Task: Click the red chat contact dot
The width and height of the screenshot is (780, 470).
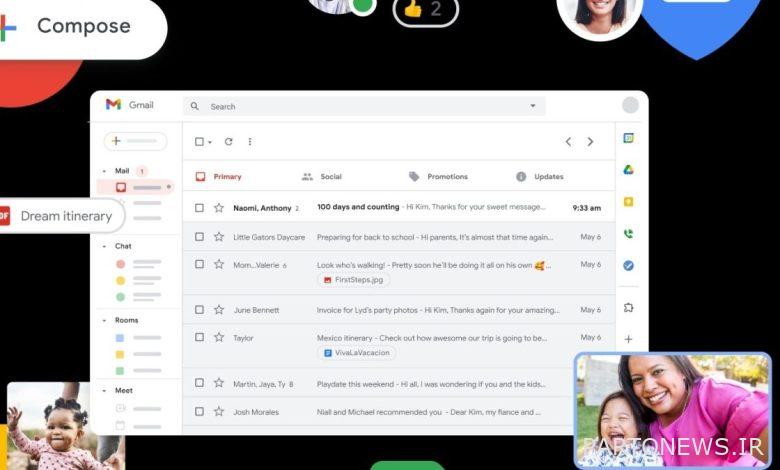Action: pyautogui.click(x=120, y=264)
